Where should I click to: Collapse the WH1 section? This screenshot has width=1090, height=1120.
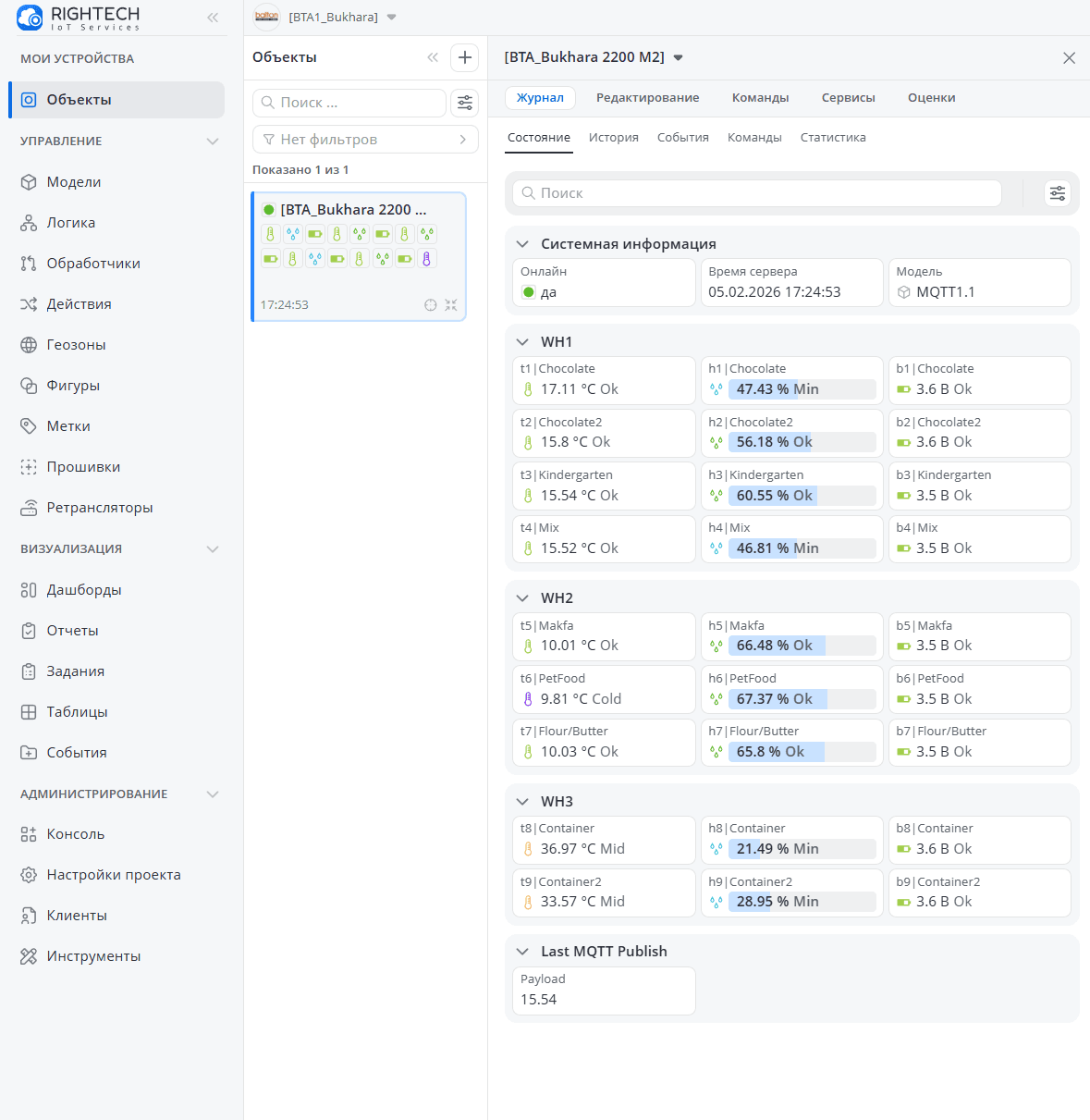(x=522, y=342)
